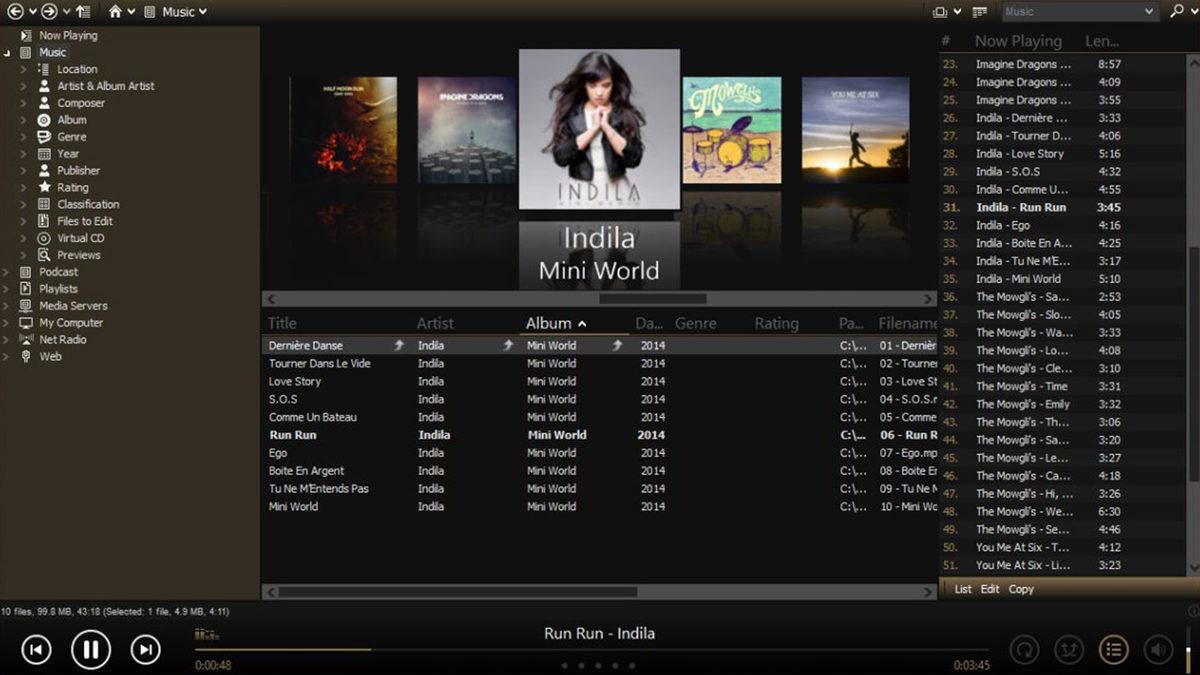The image size is (1200, 675).
Task: Click the navigate up icon in the toolbar
Action: click(83, 11)
